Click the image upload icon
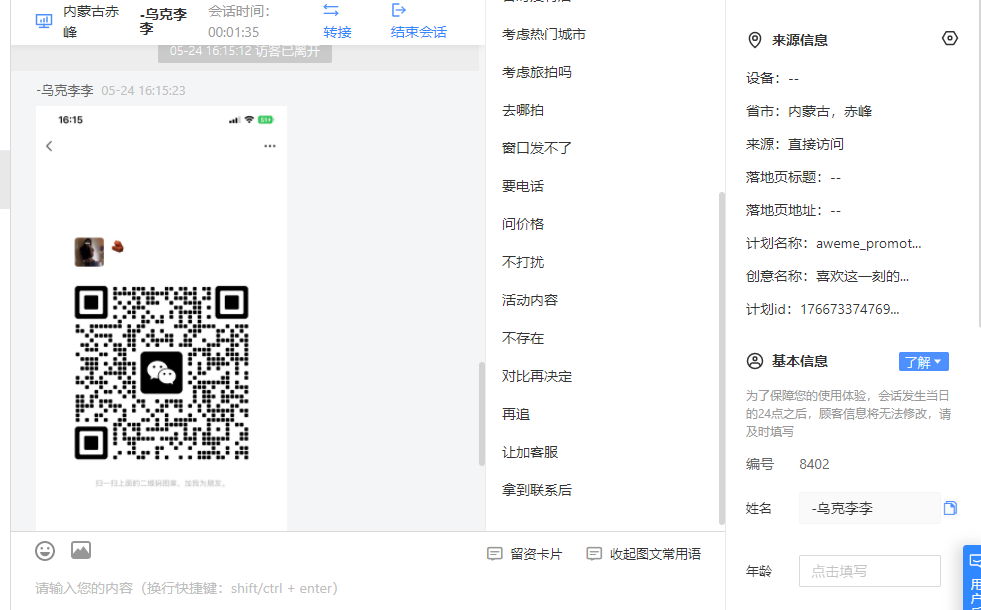This screenshot has width=981, height=610. tap(81, 551)
